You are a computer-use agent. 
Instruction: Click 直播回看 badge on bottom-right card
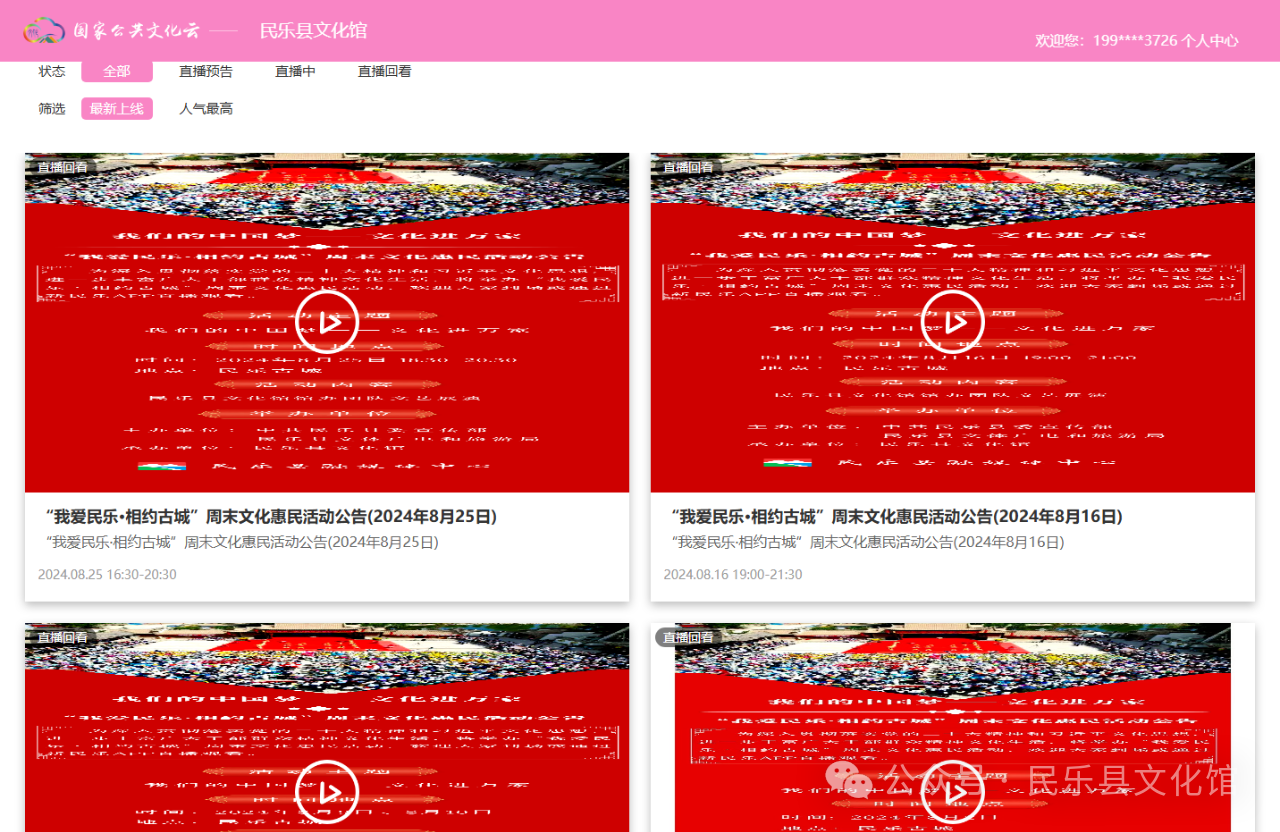point(688,637)
